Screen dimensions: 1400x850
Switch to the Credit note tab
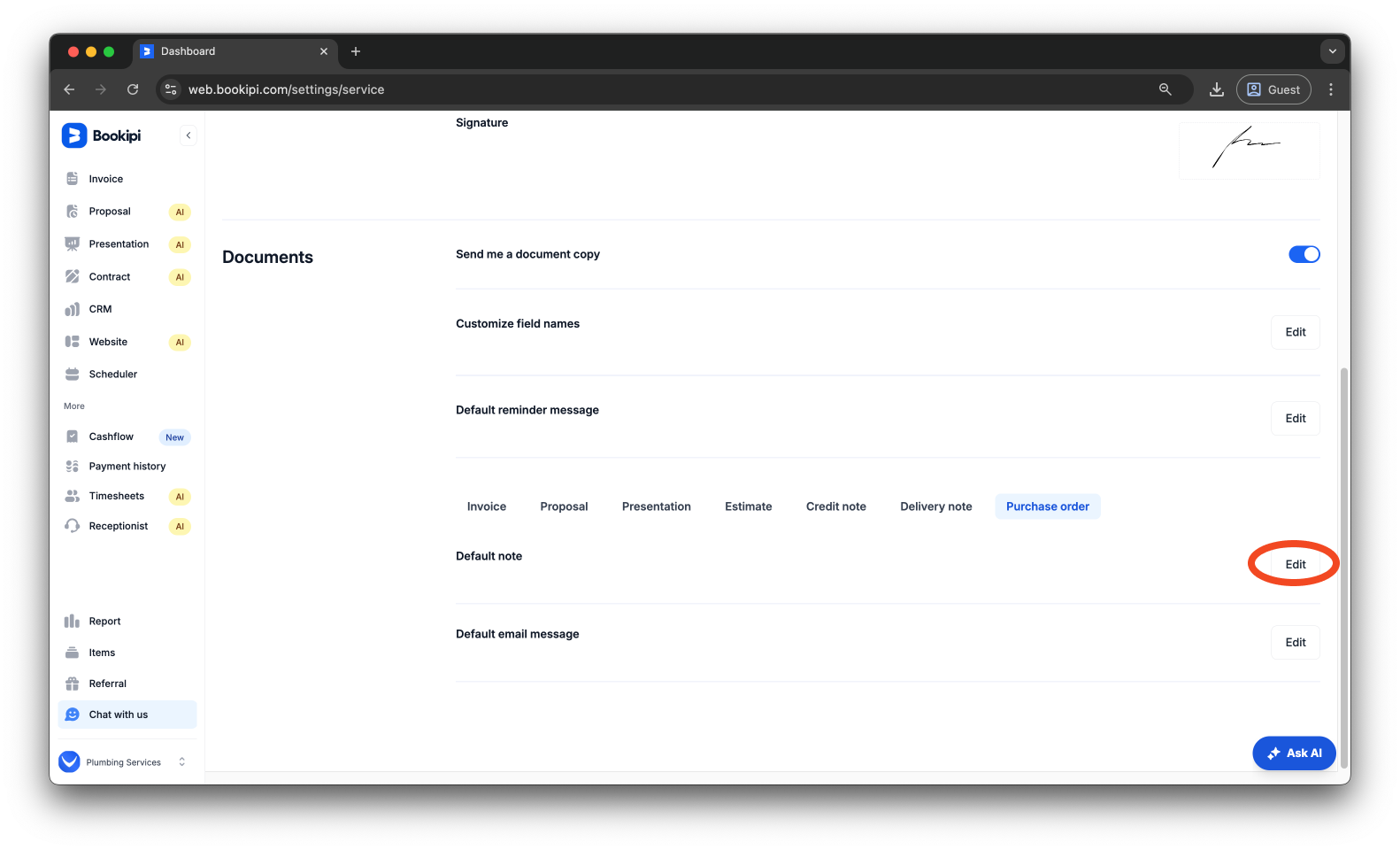(836, 506)
